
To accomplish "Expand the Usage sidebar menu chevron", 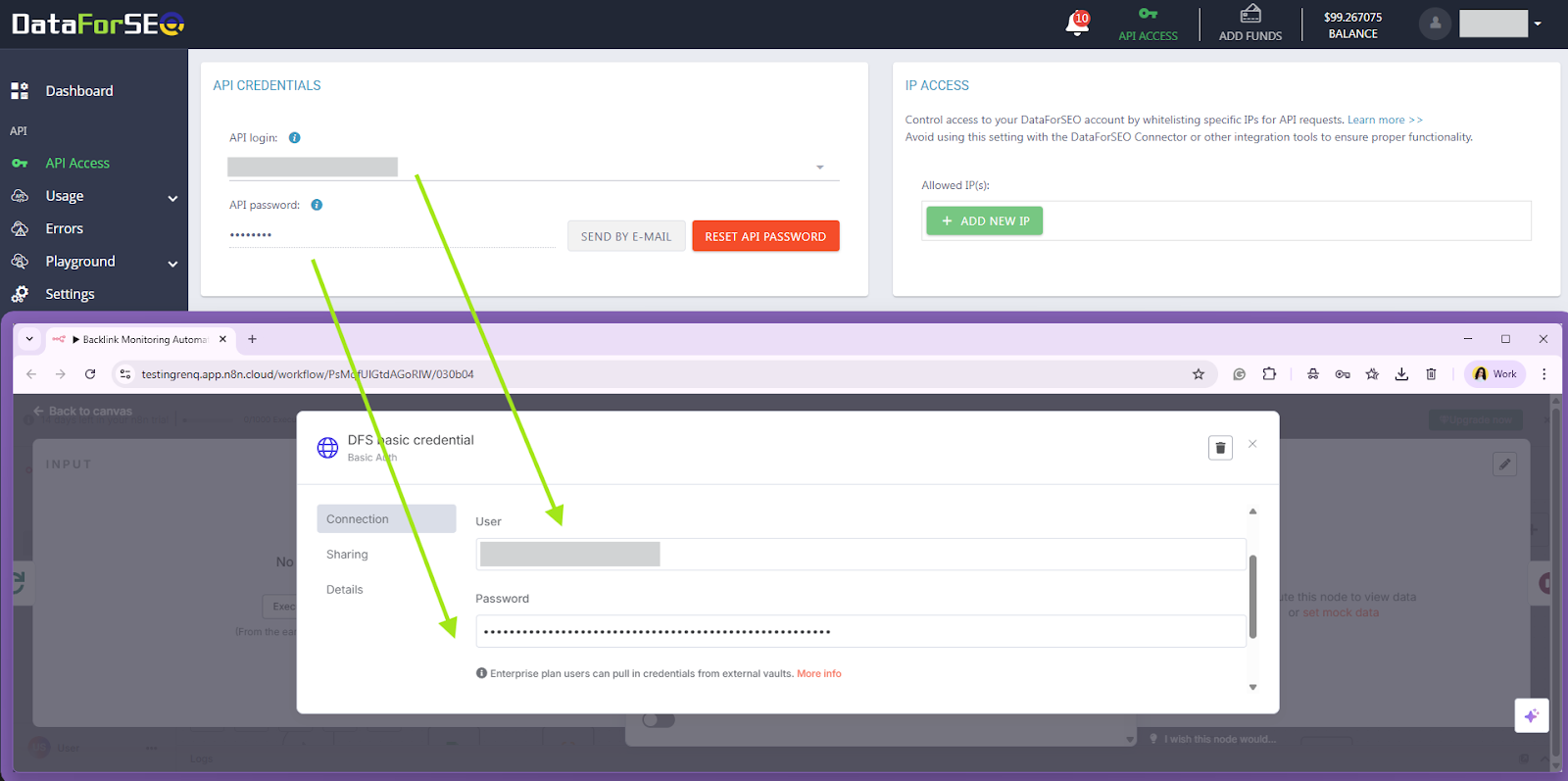I will coord(173,198).
